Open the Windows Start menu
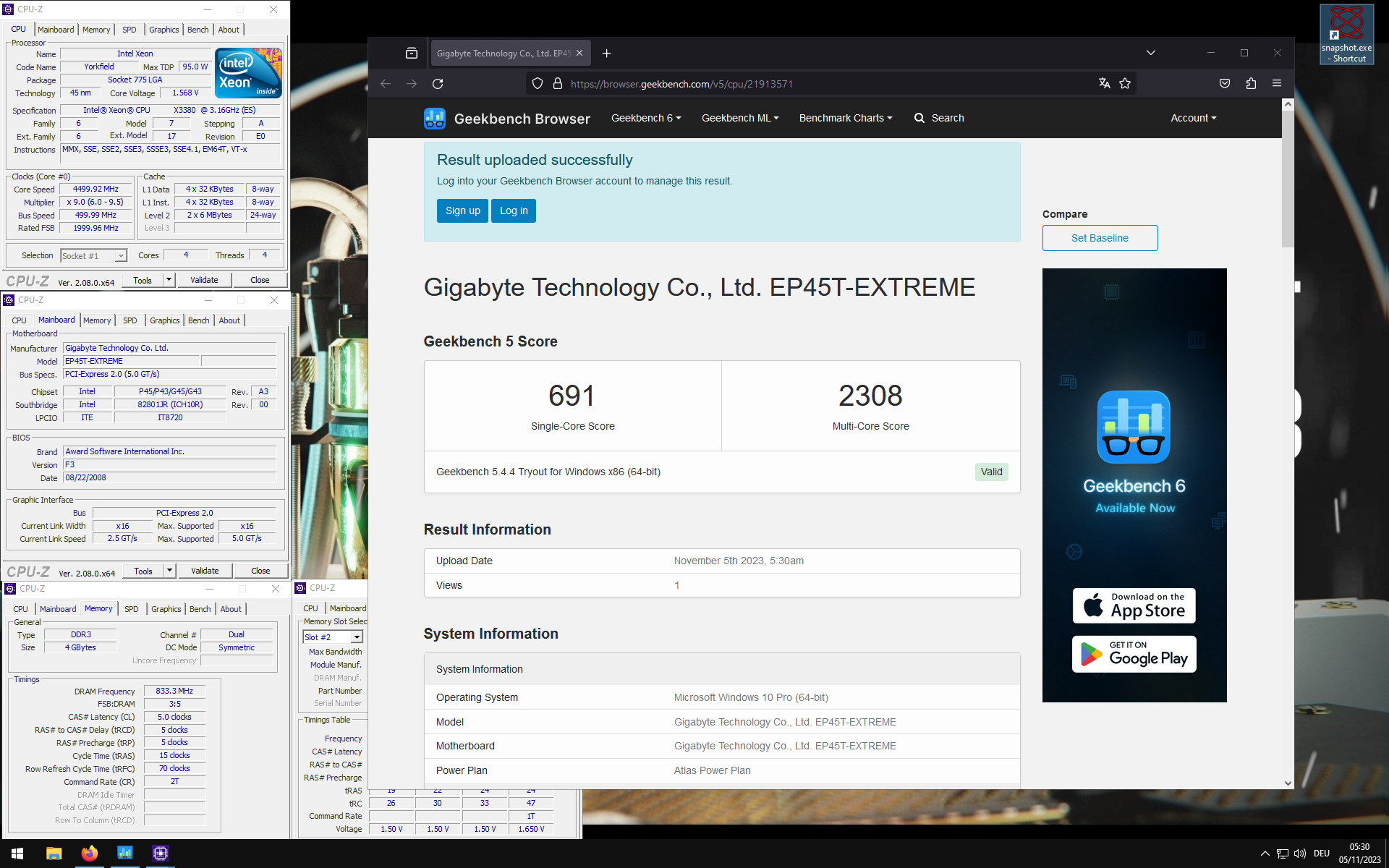 tap(18, 854)
